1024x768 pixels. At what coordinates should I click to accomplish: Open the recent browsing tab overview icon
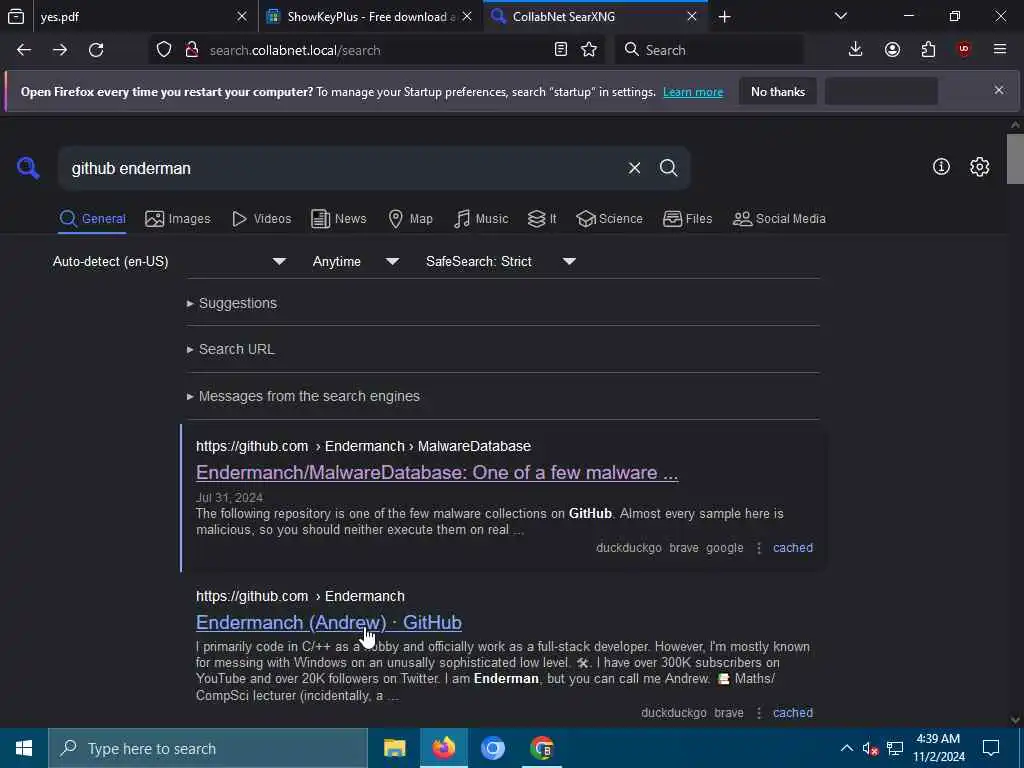[x=16, y=16]
